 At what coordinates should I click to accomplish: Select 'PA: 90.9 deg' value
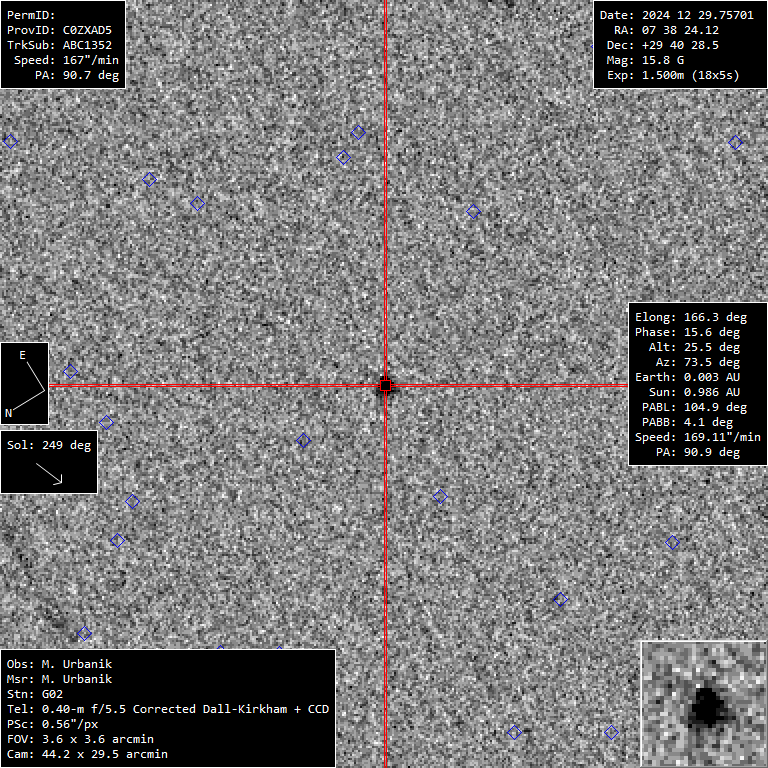[697, 452]
